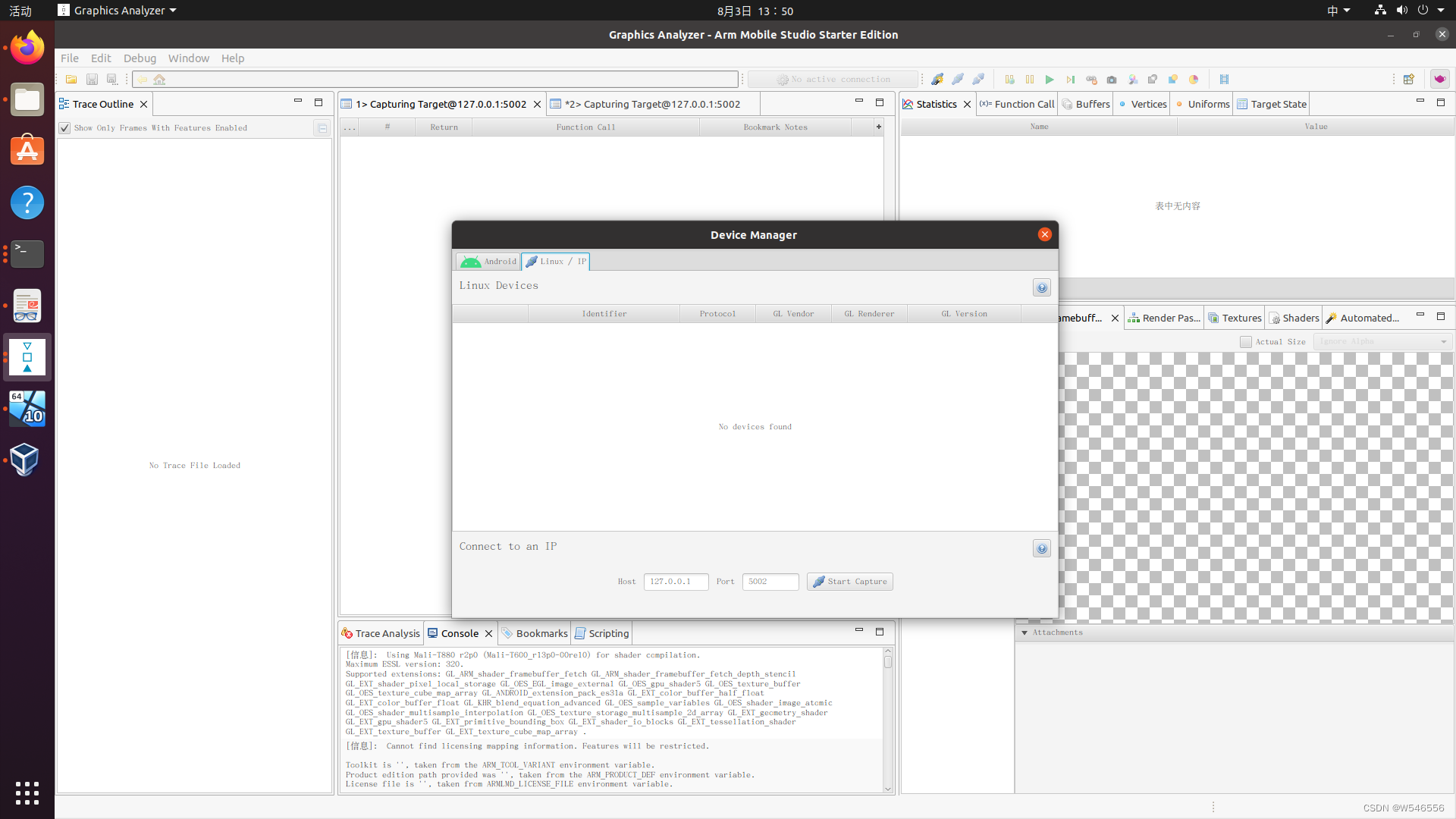Open the Graphics Analyzer app menu
The height and width of the screenshot is (819, 1456).
(x=116, y=10)
